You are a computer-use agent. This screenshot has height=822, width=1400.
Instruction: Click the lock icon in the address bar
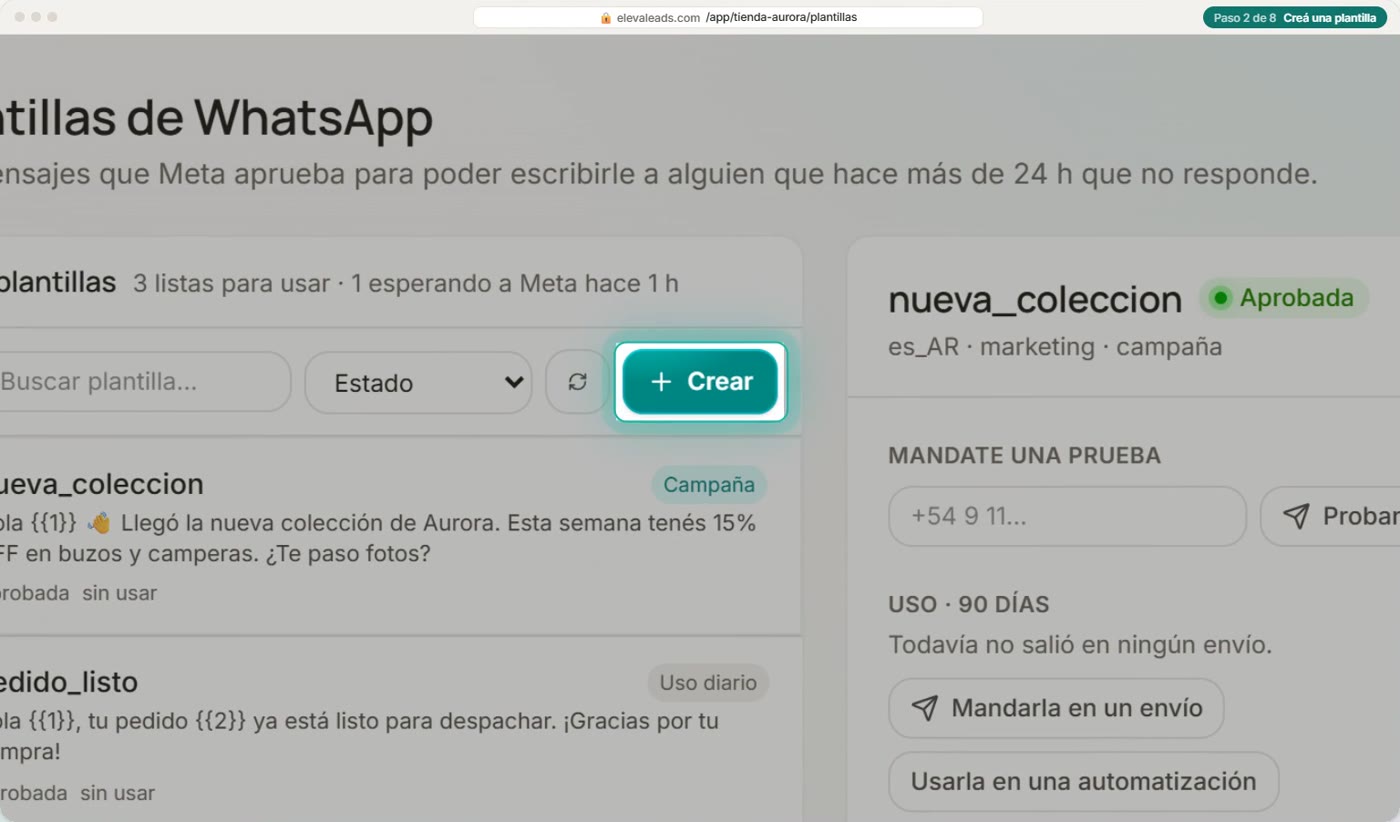click(x=606, y=18)
